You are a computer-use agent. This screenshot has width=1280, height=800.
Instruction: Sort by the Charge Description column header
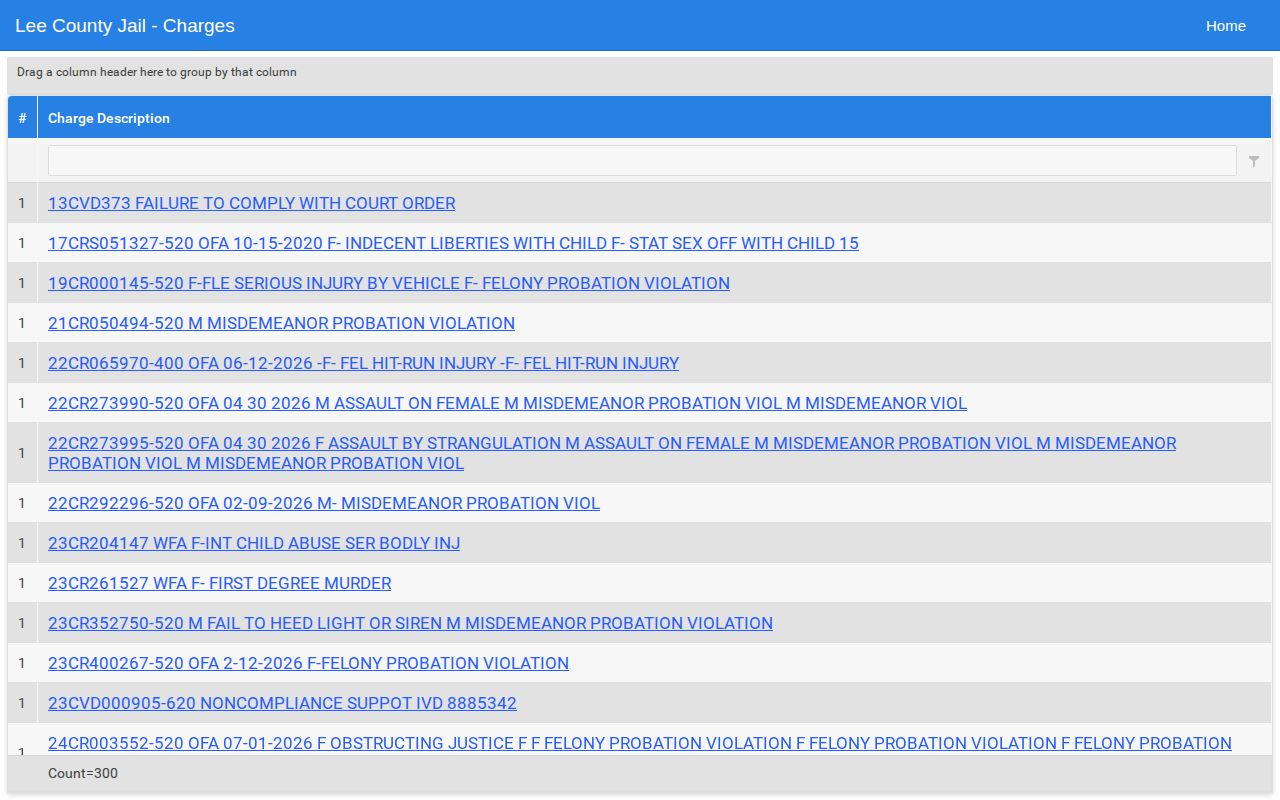654,118
